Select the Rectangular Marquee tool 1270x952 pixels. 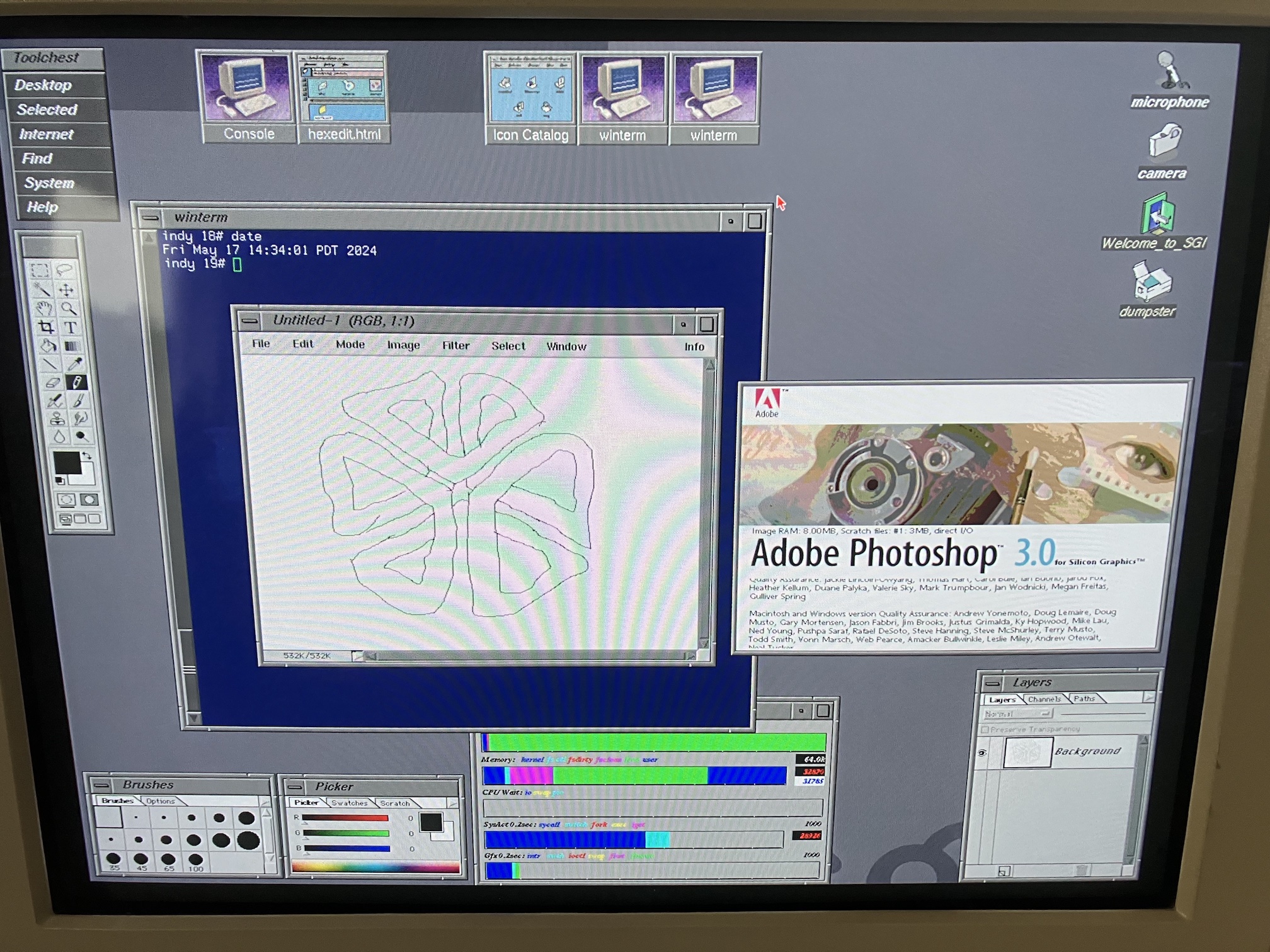pos(40,271)
